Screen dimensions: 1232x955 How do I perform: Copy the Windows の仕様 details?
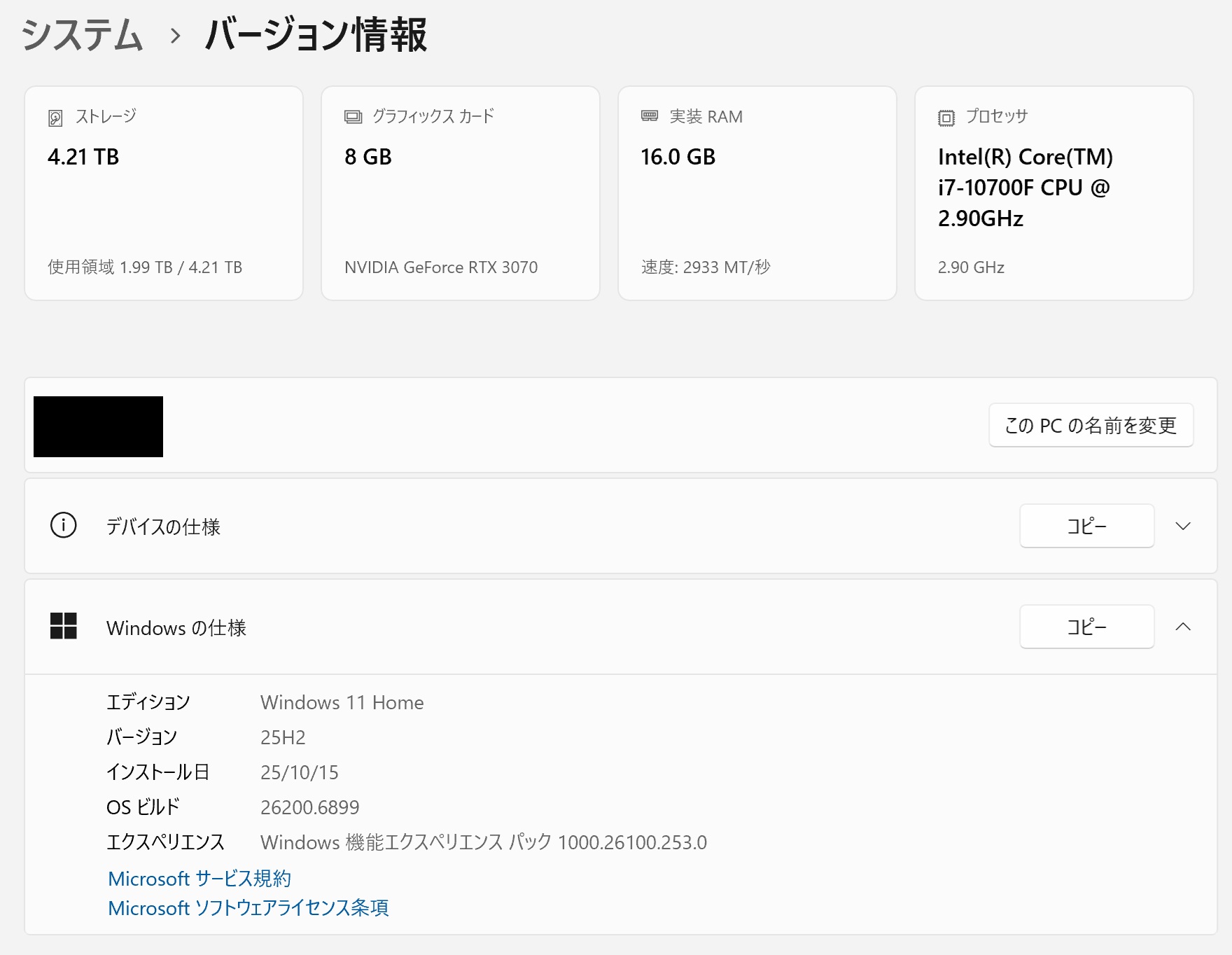(x=1086, y=627)
